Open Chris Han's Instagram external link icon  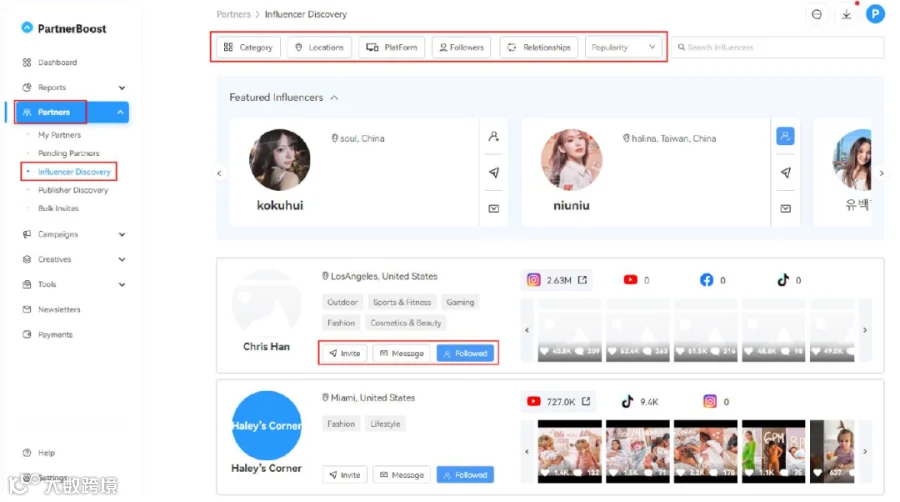tap(582, 280)
